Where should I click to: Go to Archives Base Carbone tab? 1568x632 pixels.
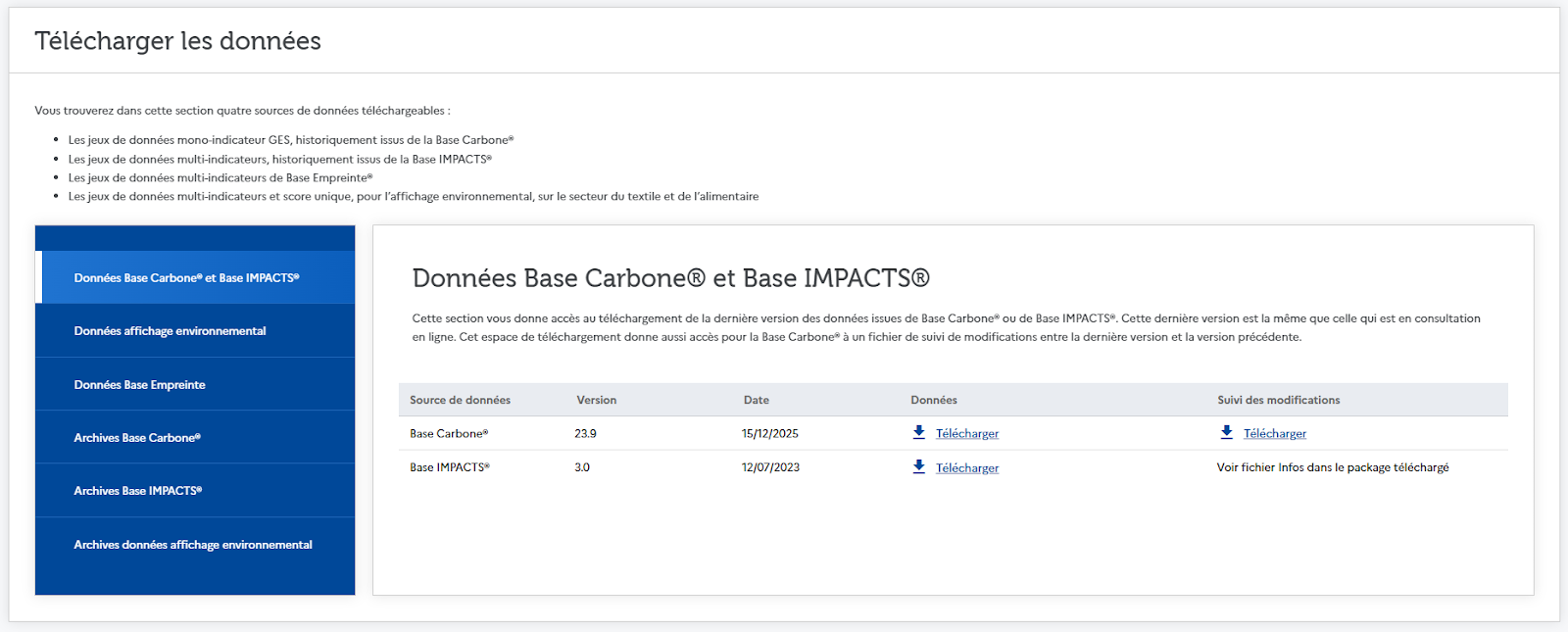coord(195,437)
